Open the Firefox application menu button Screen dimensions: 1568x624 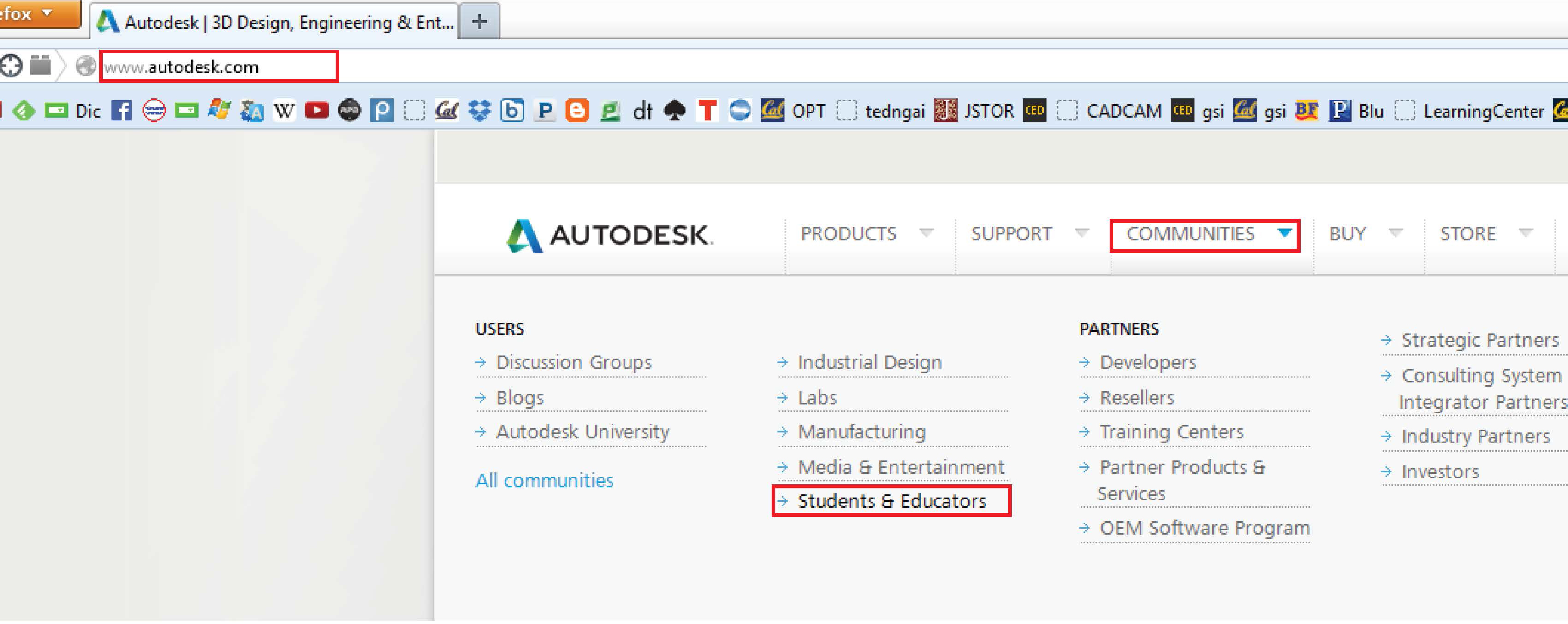point(40,13)
